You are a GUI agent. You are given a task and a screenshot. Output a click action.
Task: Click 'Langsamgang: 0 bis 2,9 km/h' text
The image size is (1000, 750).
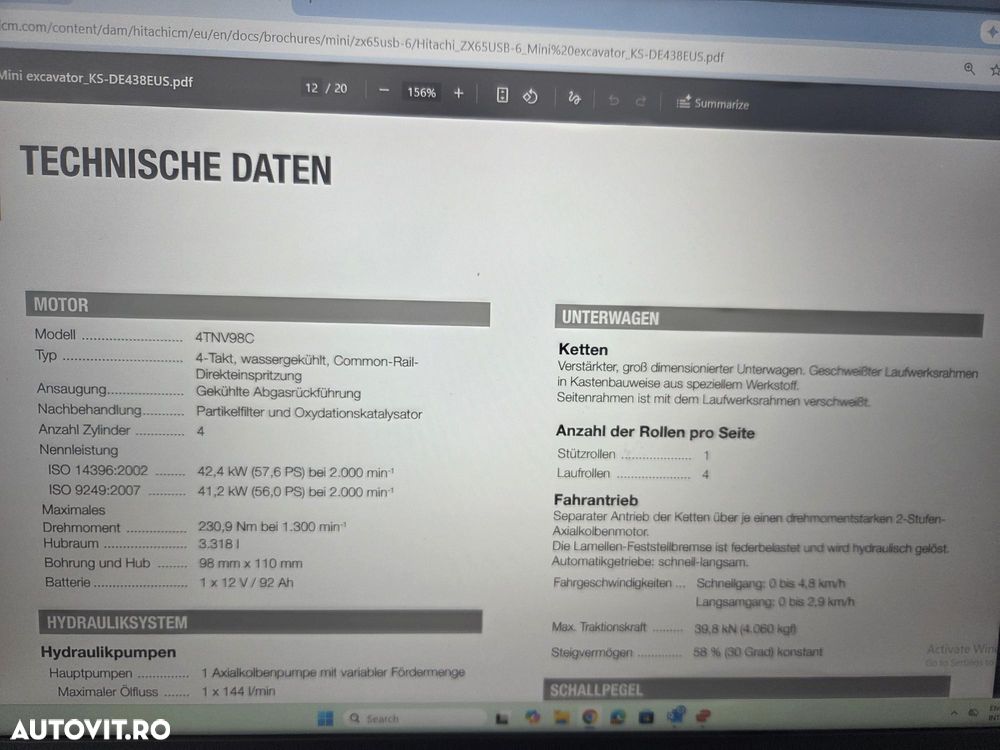775,601
